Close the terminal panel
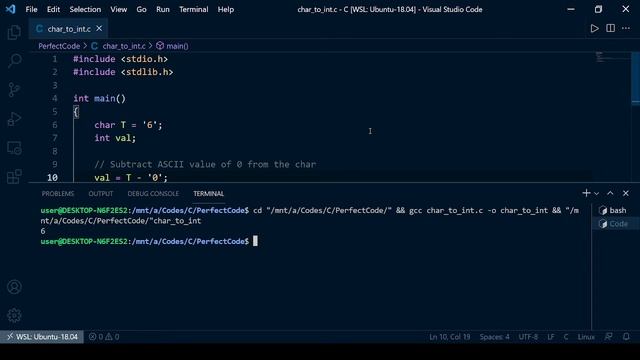640x360 pixels. [x=626, y=193]
